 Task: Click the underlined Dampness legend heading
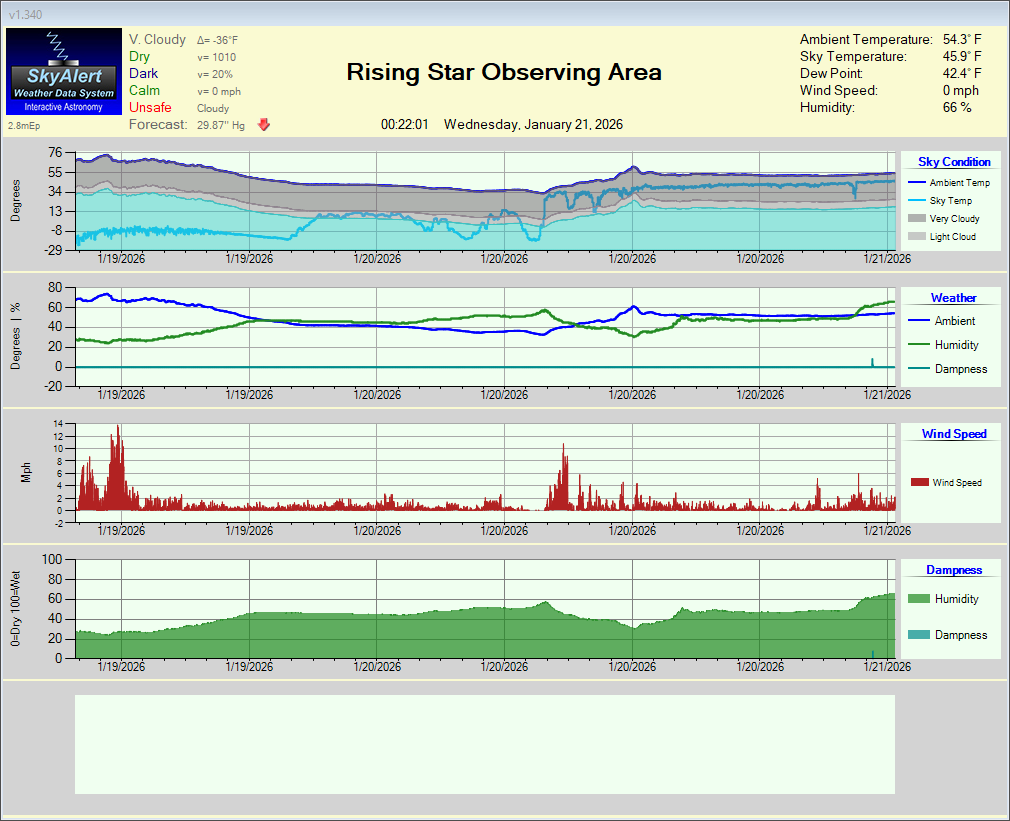click(x=953, y=570)
